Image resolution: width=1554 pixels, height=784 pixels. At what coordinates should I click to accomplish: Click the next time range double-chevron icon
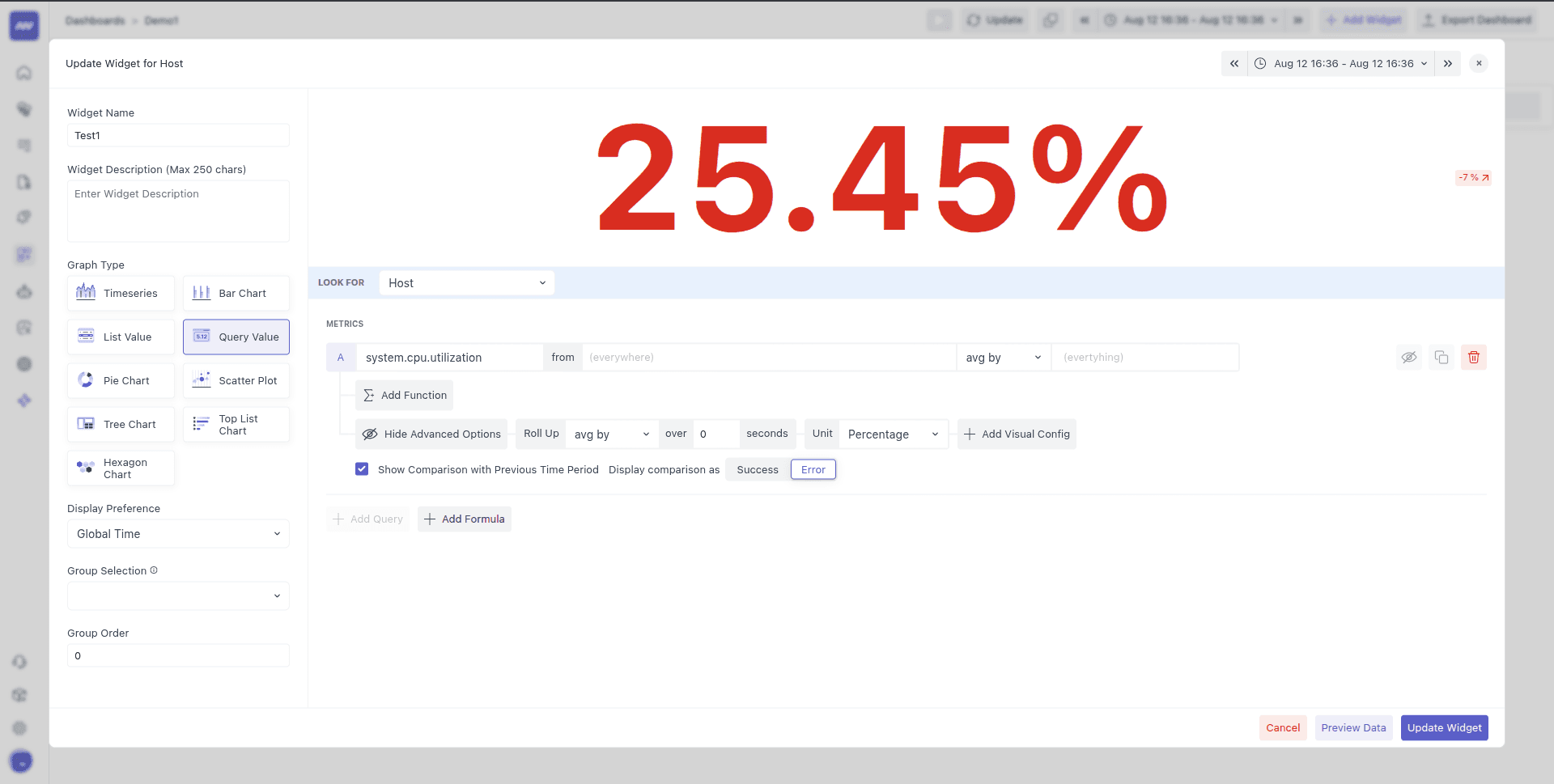pyautogui.click(x=1447, y=63)
